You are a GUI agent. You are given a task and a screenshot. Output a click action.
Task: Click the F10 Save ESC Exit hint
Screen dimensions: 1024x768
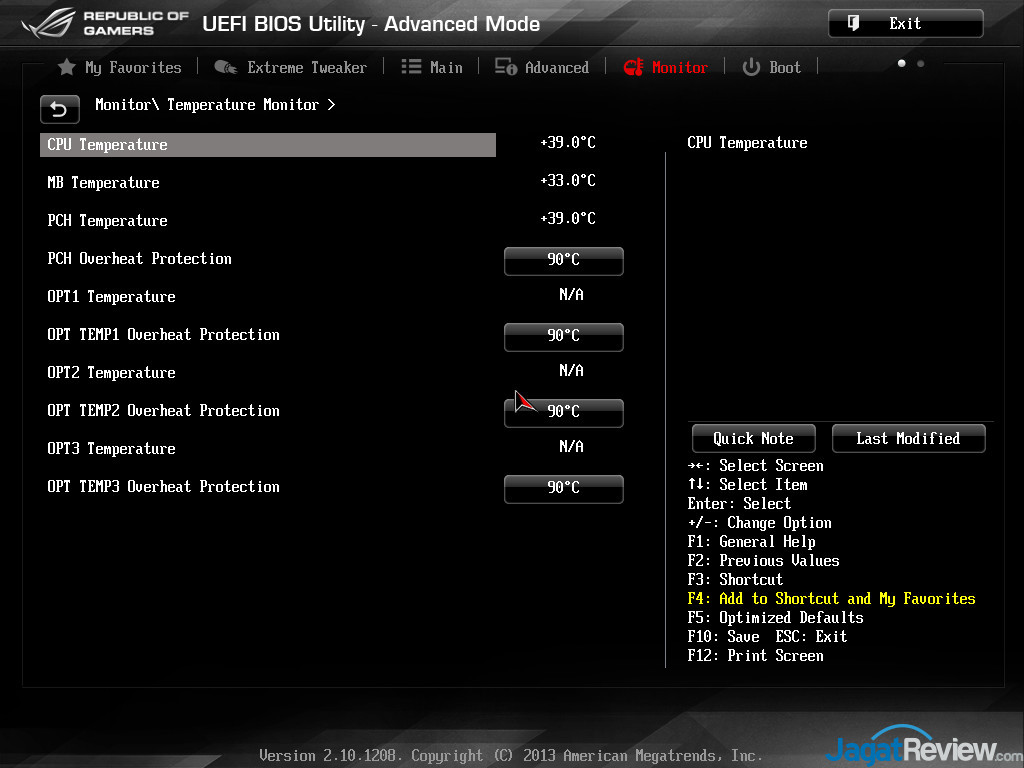767,637
